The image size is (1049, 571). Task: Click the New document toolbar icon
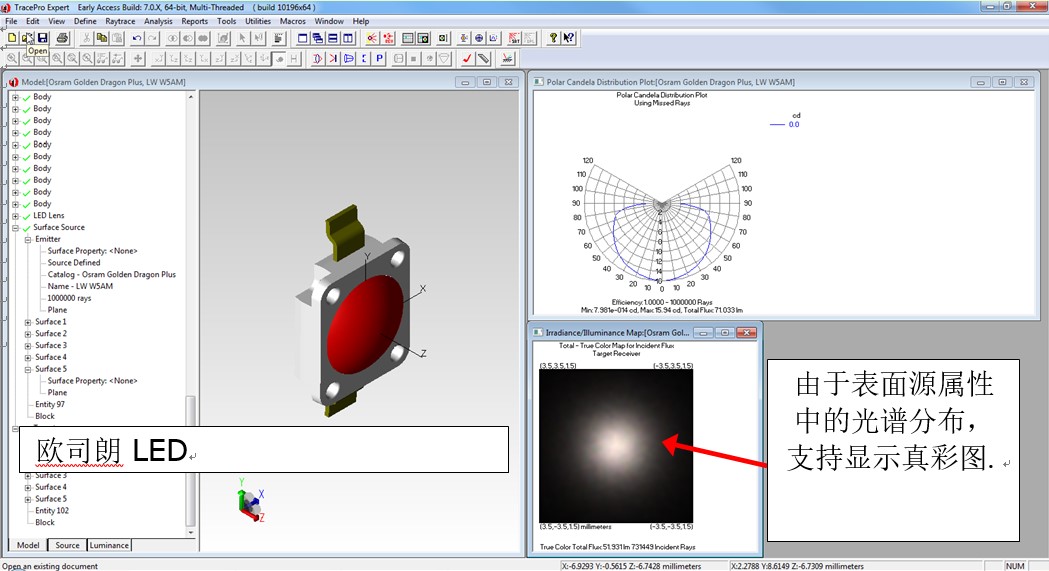[12, 38]
